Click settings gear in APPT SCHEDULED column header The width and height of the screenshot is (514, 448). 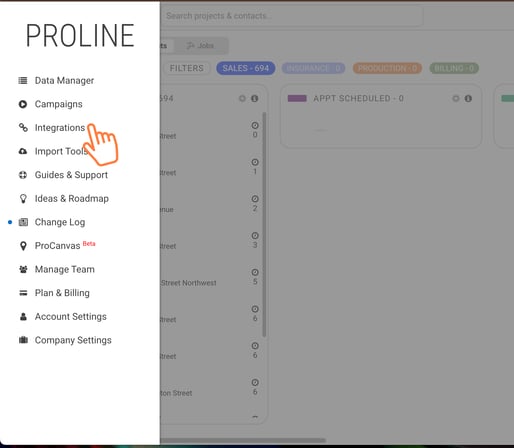point(456,98)
